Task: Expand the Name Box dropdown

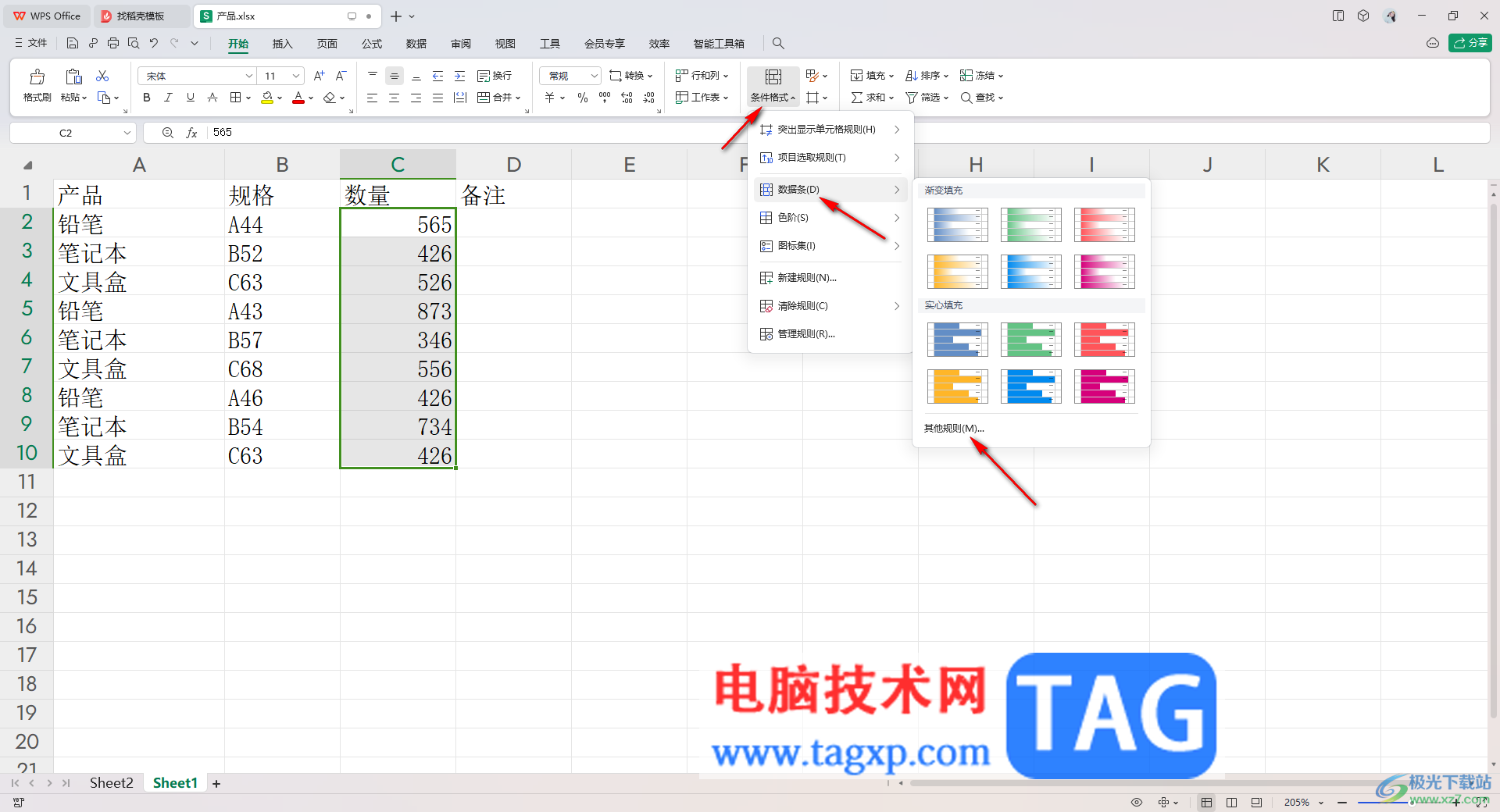Action: (127, 133)
